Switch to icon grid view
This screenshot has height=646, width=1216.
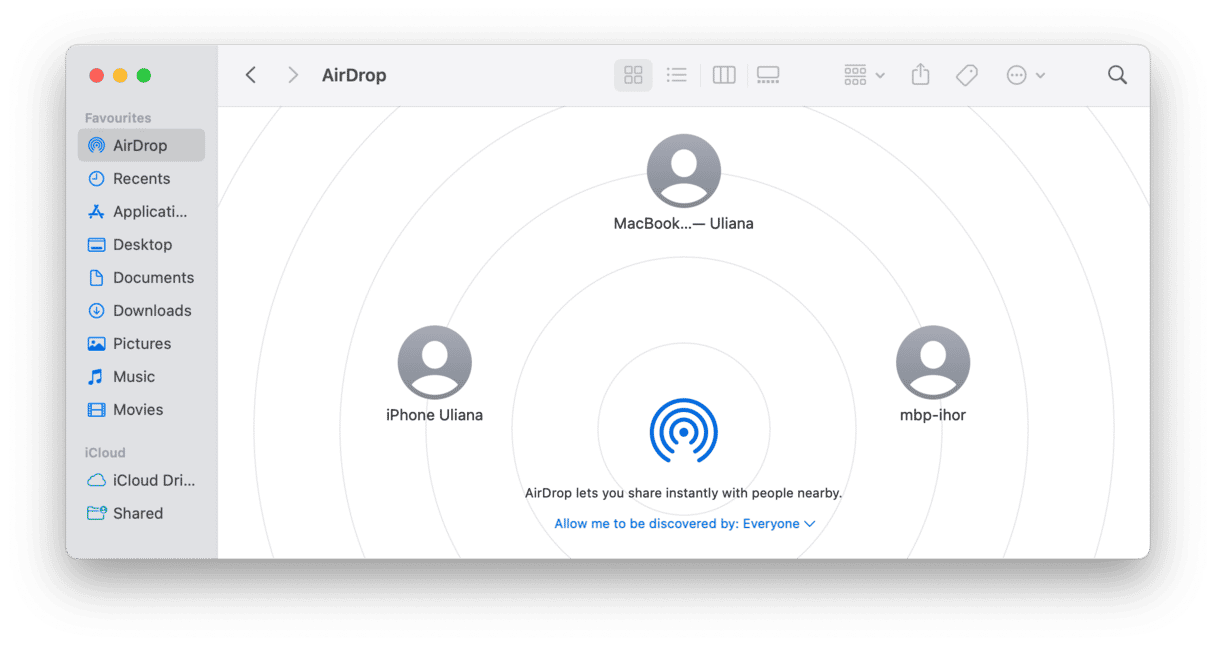(633, 75)
